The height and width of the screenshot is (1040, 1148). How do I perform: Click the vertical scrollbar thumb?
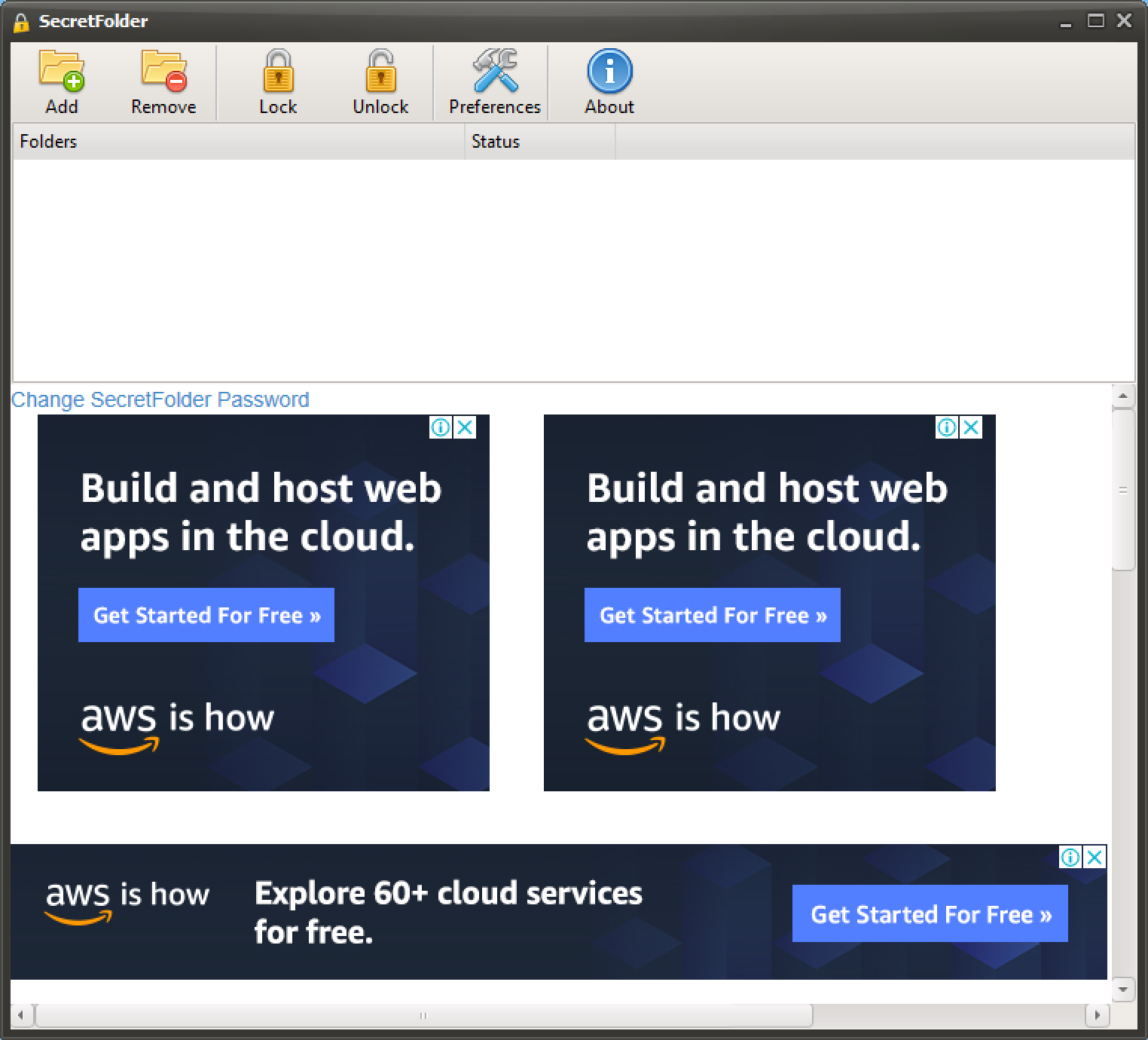pyautogui.click(x=1123, y=490)
